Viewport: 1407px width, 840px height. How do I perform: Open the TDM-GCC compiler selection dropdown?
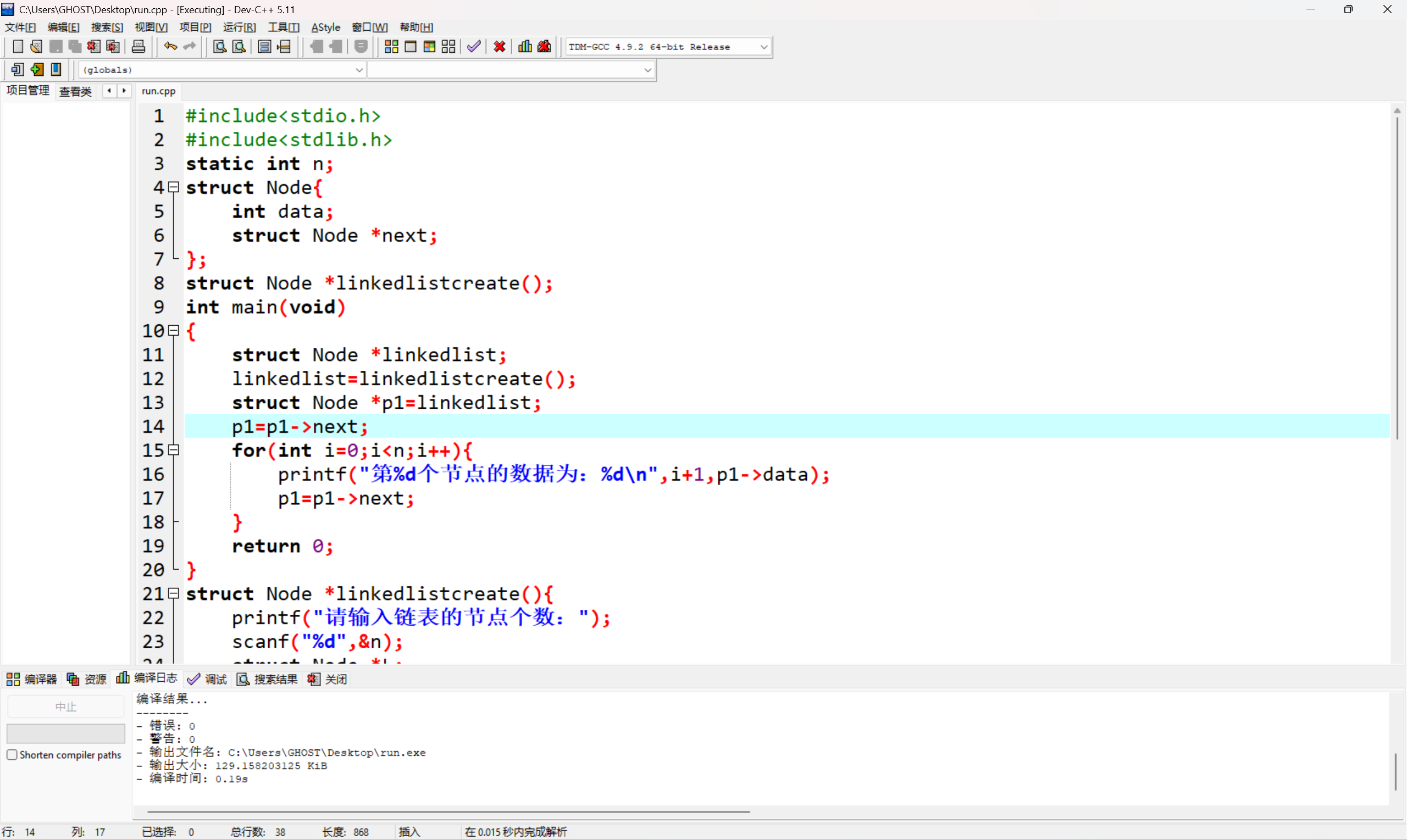pos(764,47)
